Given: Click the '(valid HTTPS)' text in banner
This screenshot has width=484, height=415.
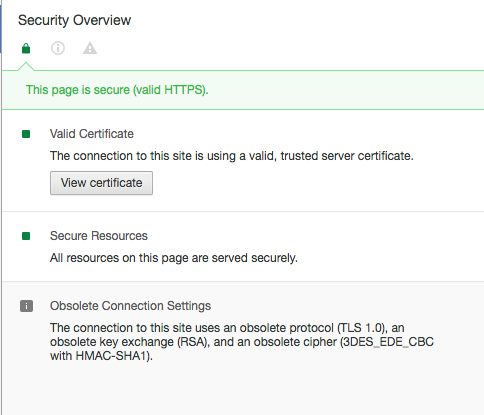Looking at the screenshot, I should (x=170, y=90).
